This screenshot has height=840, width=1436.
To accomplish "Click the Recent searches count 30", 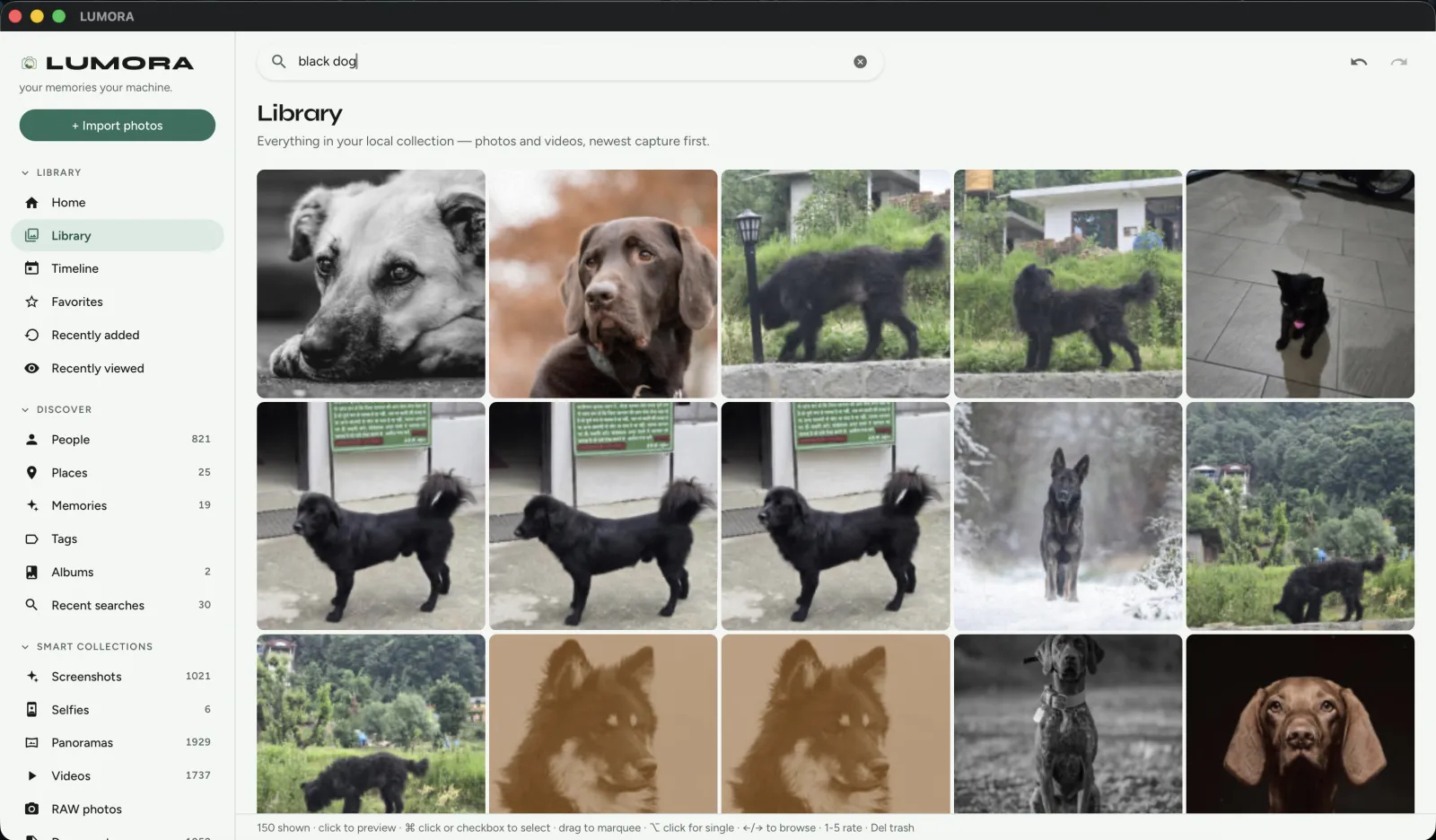I will 205,605.
